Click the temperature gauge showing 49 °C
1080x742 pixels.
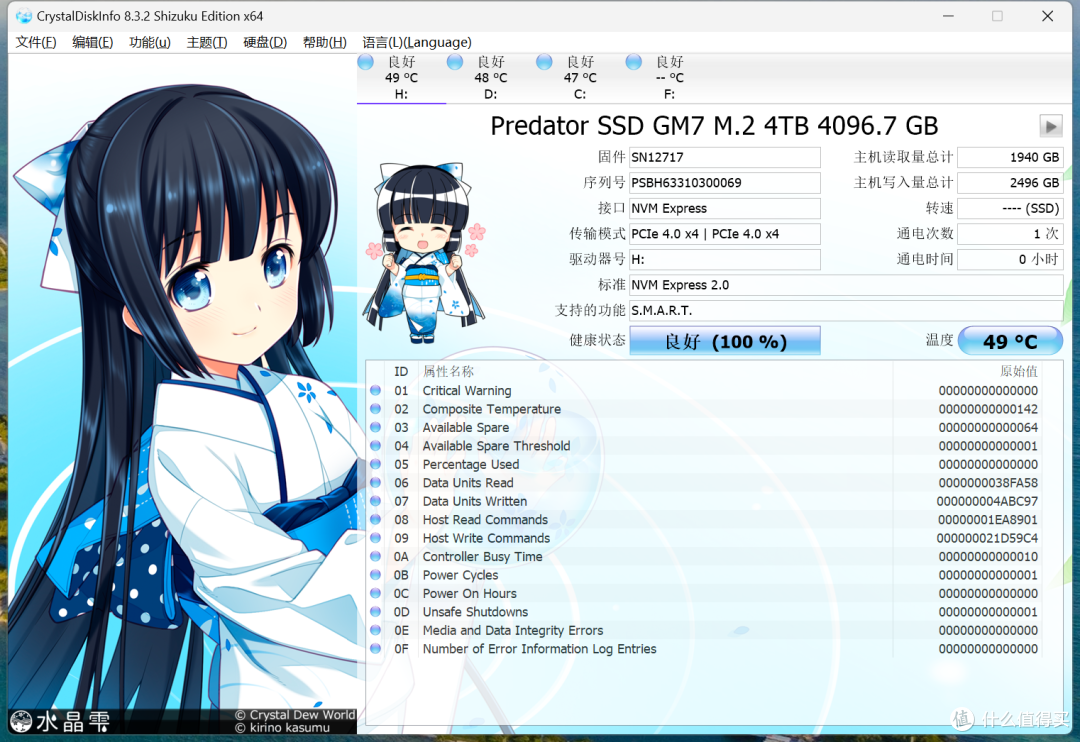click(x=1010, y=340)
